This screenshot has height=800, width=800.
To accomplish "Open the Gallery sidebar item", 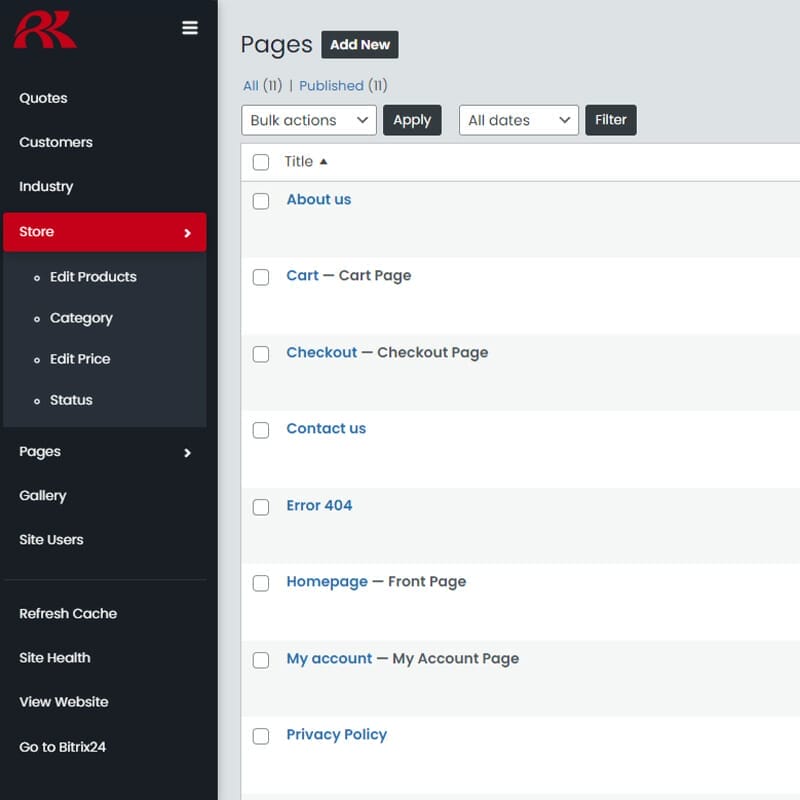I will (x=43, y=496).
